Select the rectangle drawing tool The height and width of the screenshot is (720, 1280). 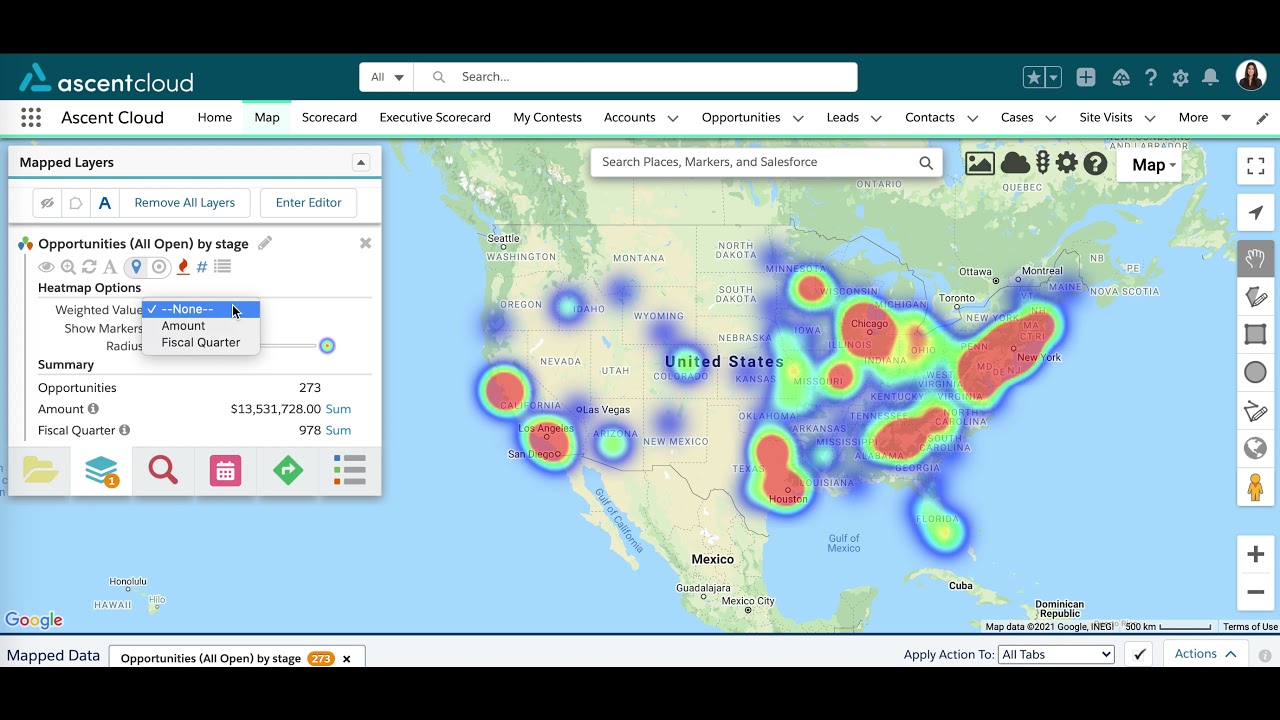tap(1256, 335)
